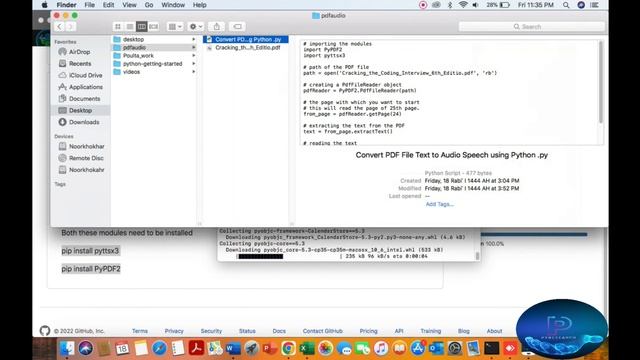Expand the desktop folder arrow
640x360 pixels.
click(194, 40)
